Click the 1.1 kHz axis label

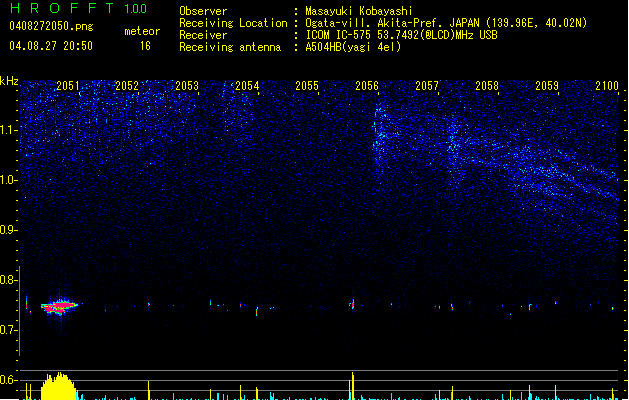9,130
